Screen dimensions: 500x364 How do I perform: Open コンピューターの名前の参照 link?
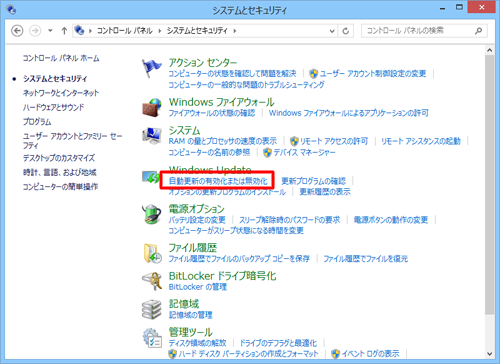[209, 152]
